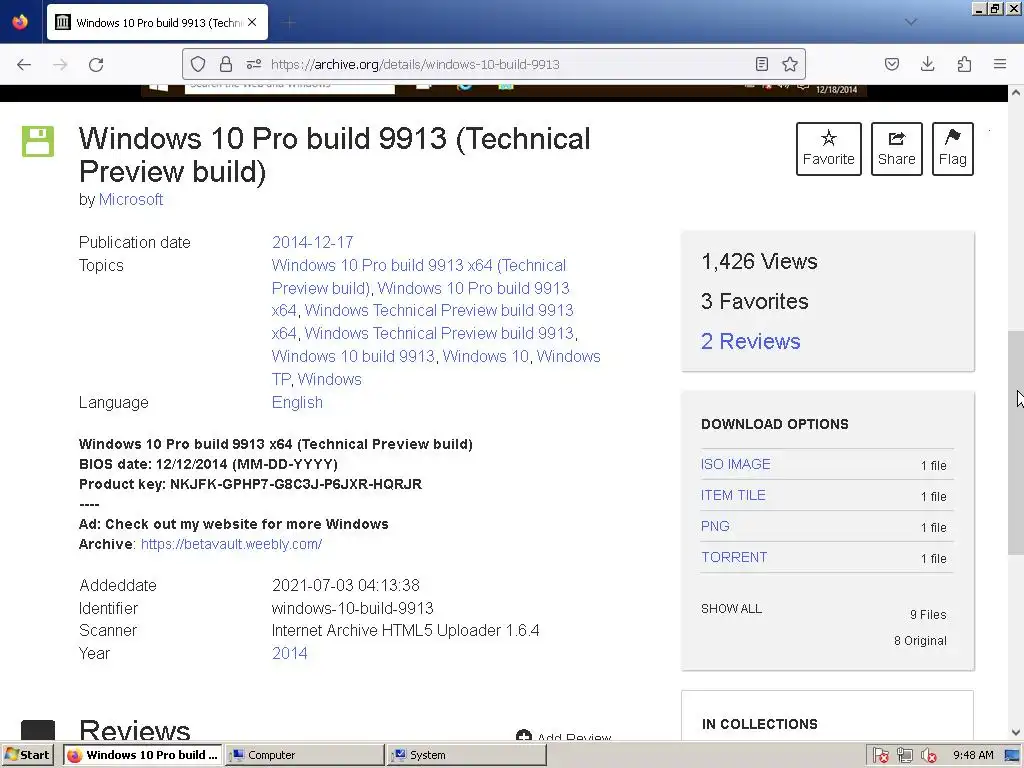Select the product key text line

tap(250, 485)
